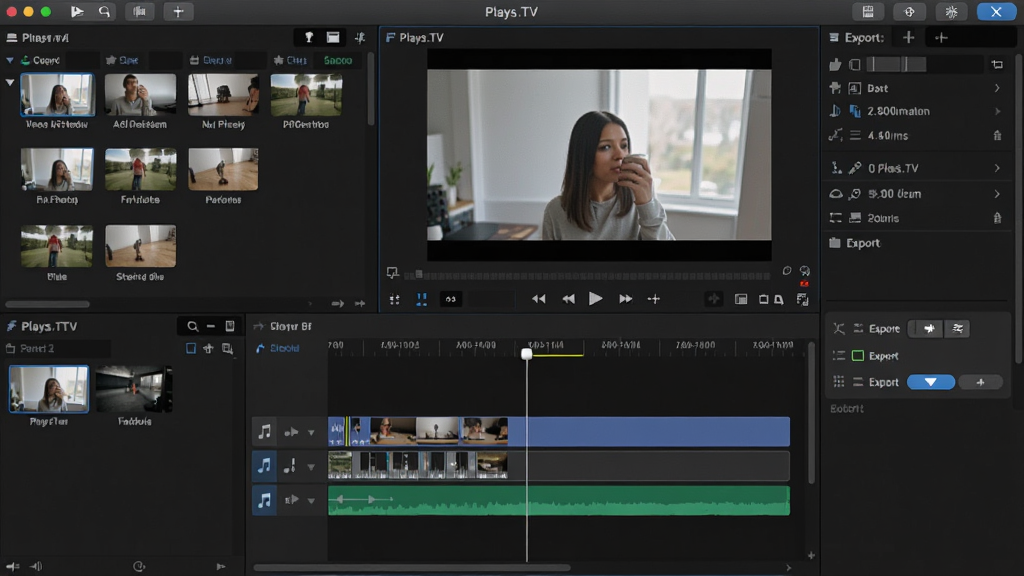Click the trash icon in Plays.TTV panel

coord(230,326)
